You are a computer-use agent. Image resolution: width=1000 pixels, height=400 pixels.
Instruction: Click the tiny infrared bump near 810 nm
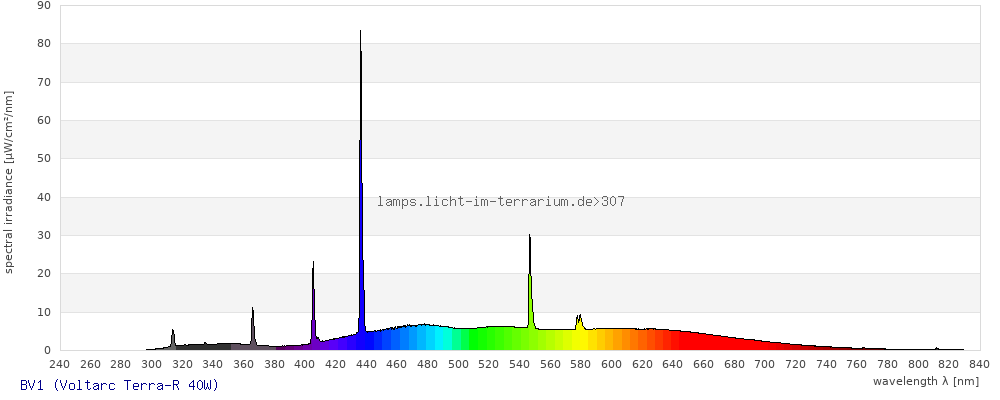936,348
